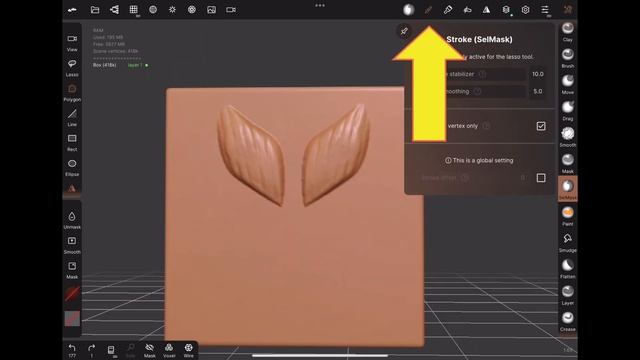Edit the stabilizer value 10.0

coord(538,74)
